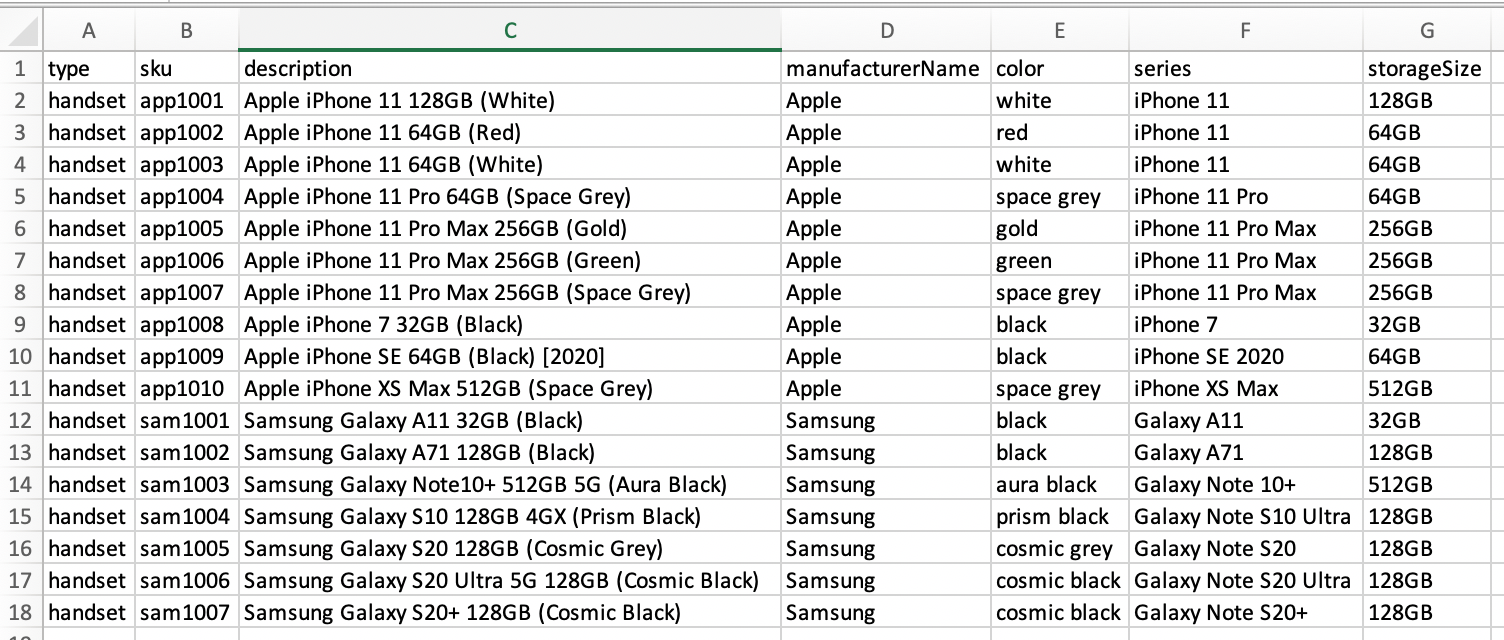Select column B header
The image size is (1504, 640).
click(187, 31)
